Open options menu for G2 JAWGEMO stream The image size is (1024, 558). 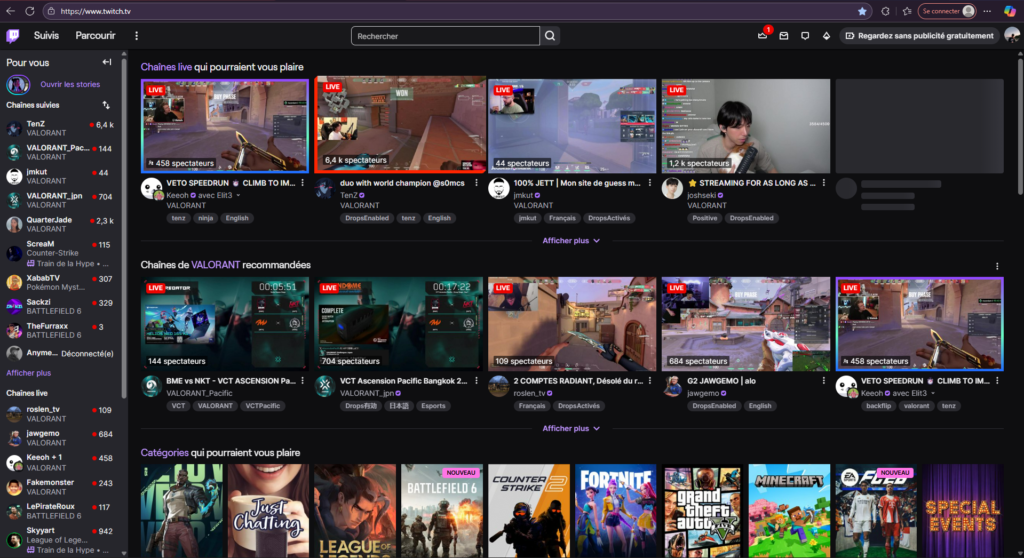(x=824, y=381)
